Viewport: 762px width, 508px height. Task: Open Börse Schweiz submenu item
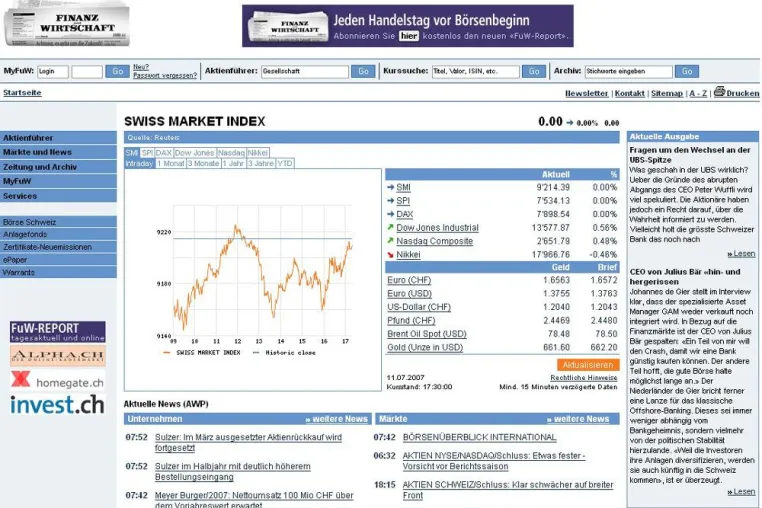(x=58, y=222)
